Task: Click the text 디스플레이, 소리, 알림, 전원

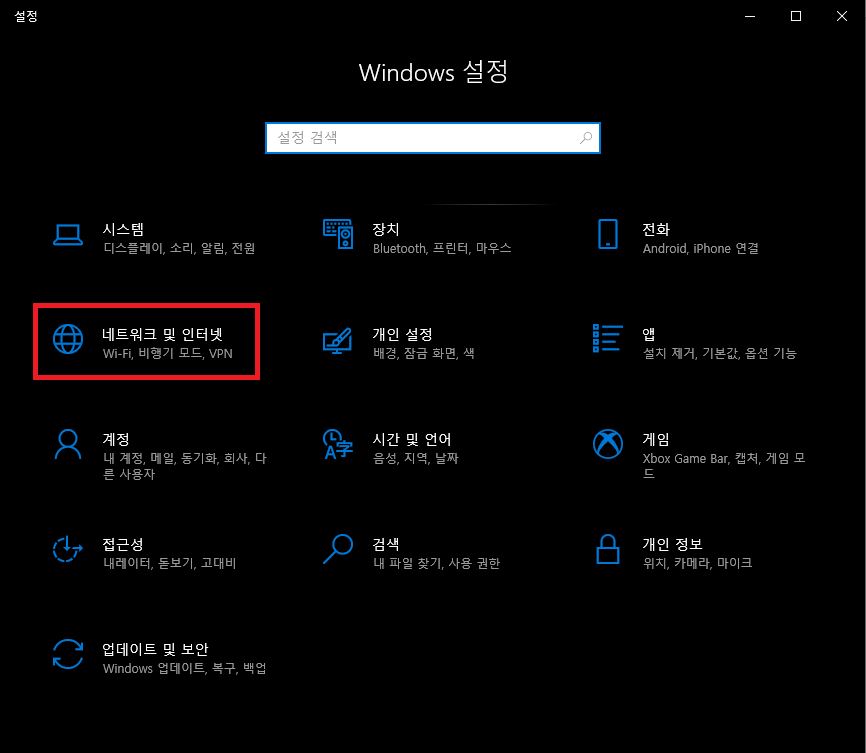Action: [179, 249]
